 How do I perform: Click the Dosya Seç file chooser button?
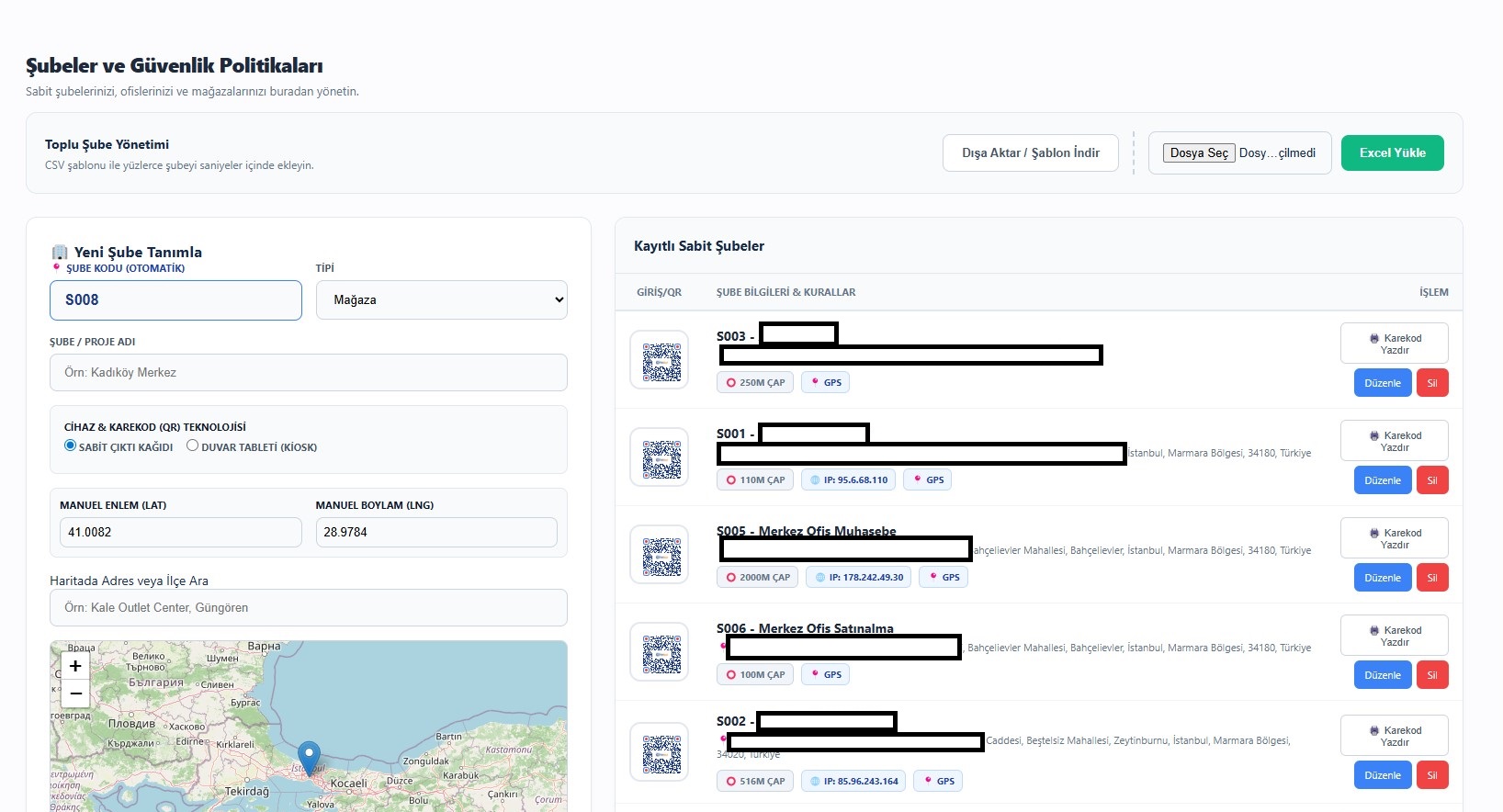(x=1199, y=152)
